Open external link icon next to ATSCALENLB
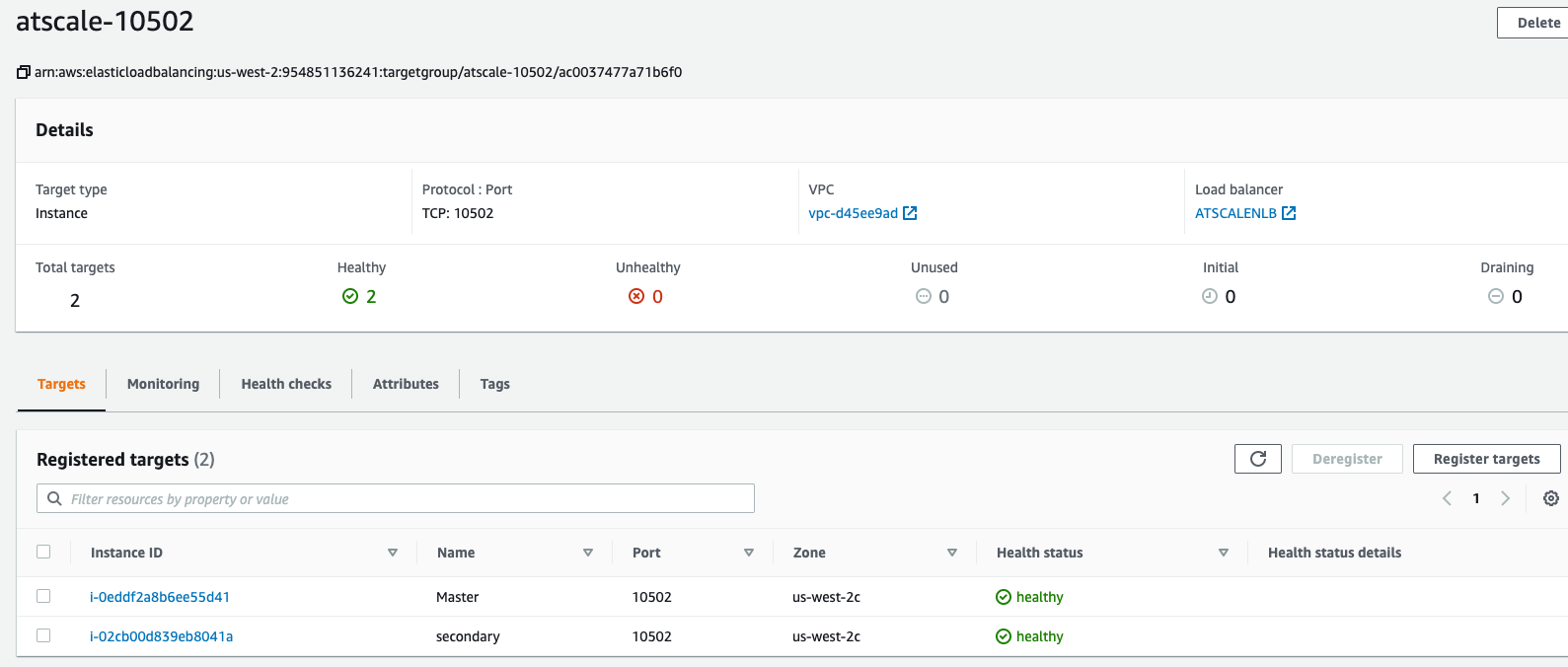 (x=1289, y=213)
